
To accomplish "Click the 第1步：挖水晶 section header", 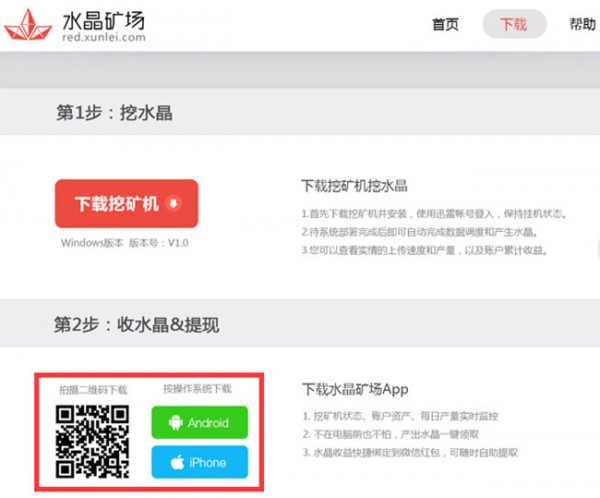I will [x=114, y=113].
